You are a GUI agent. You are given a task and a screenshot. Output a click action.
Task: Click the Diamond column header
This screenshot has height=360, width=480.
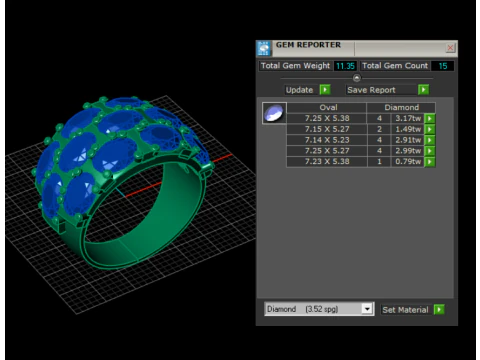point(401,107)
